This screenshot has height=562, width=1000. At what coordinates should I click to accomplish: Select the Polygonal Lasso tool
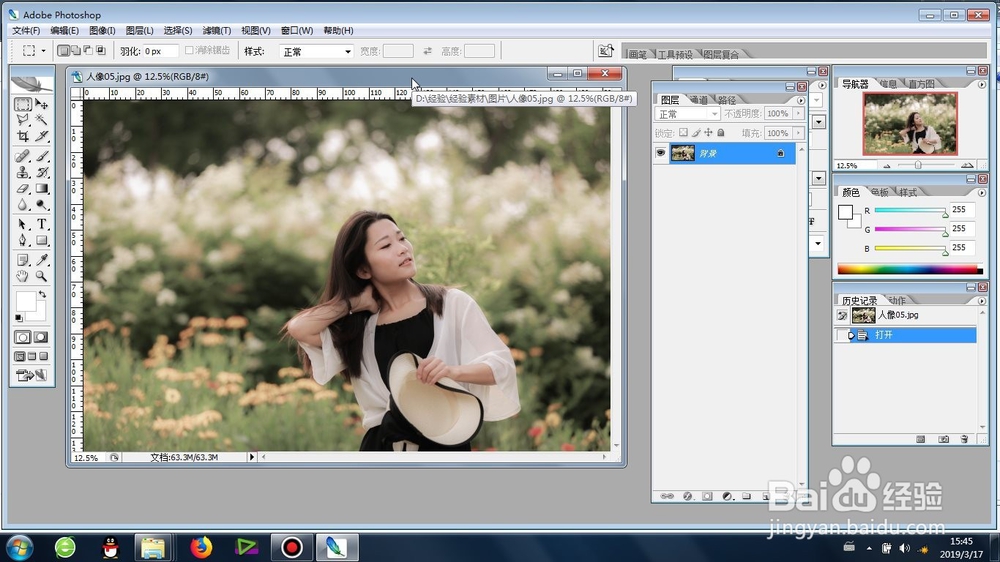pyautogui.click(x=22, y=120)
